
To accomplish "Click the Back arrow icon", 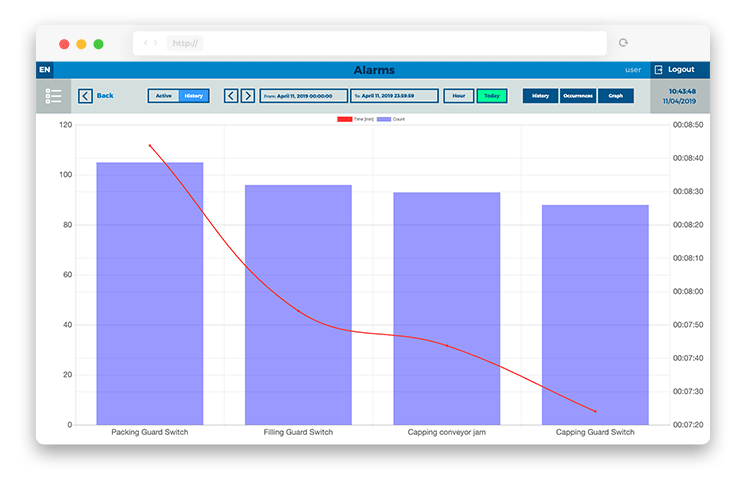I will click(x=85, y=96).
